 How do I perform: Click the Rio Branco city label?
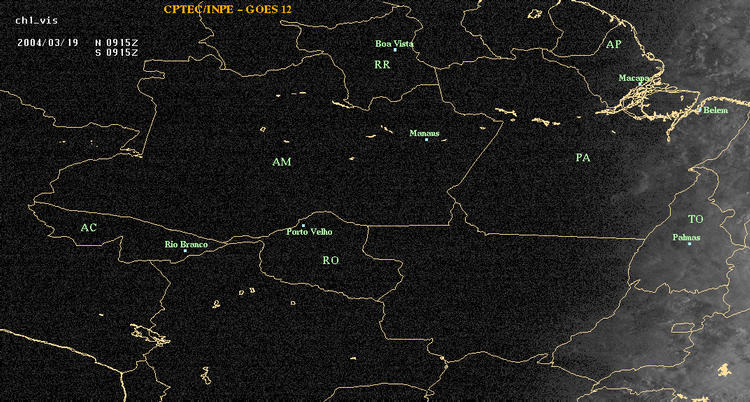pyautogui.click(x=187, y=245)
